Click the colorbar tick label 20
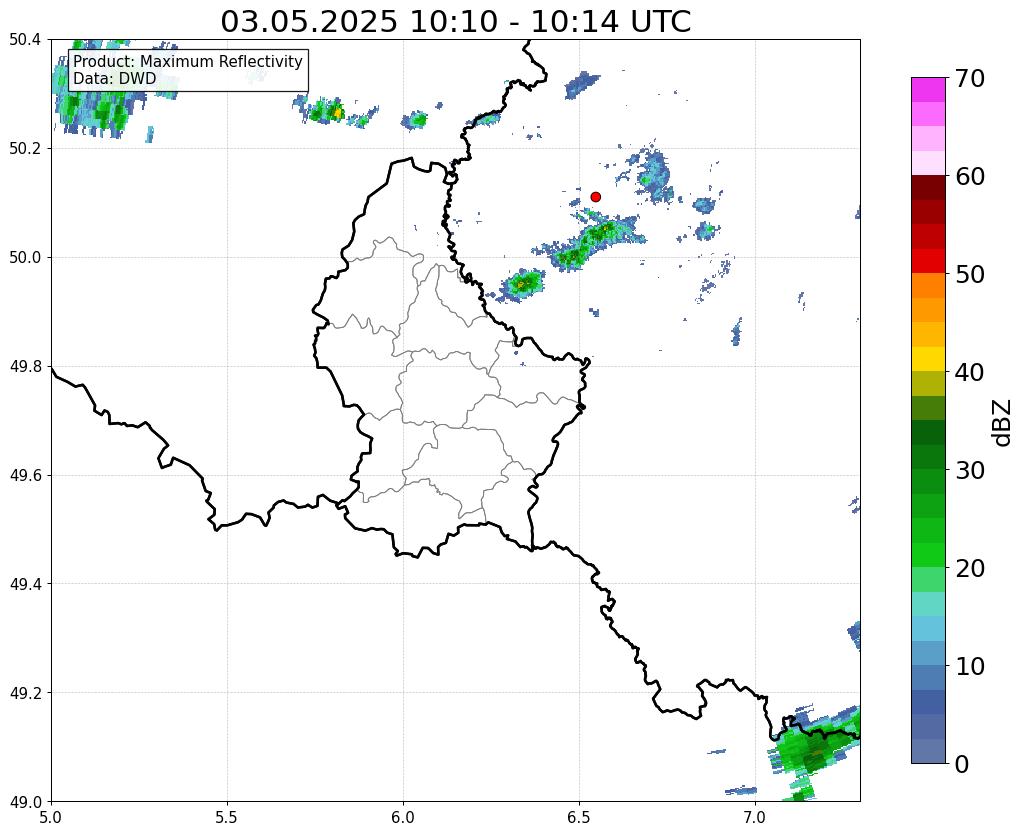The width and height of the screenshot is (1023, 834). (x=969, y=568)
